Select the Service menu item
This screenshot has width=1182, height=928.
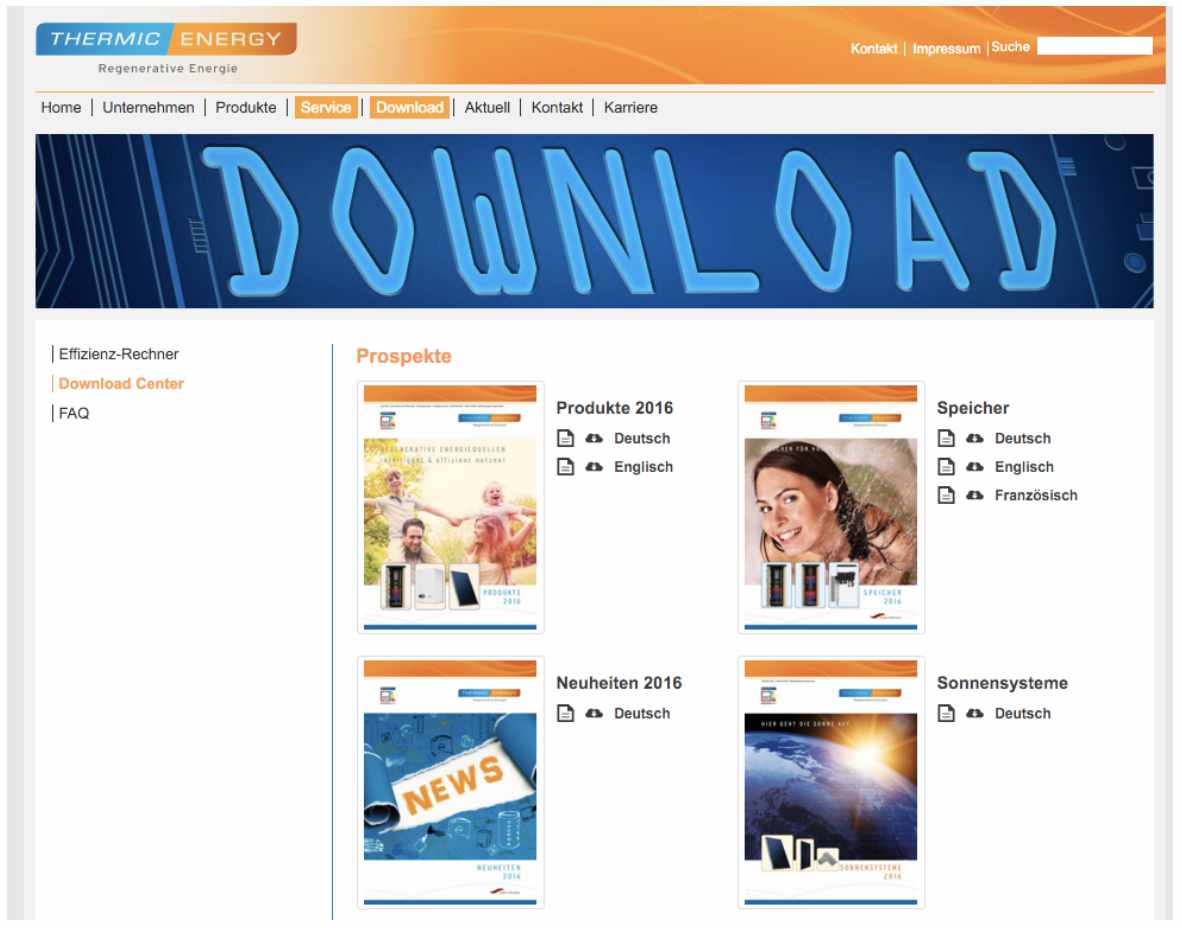click(326, 108)
